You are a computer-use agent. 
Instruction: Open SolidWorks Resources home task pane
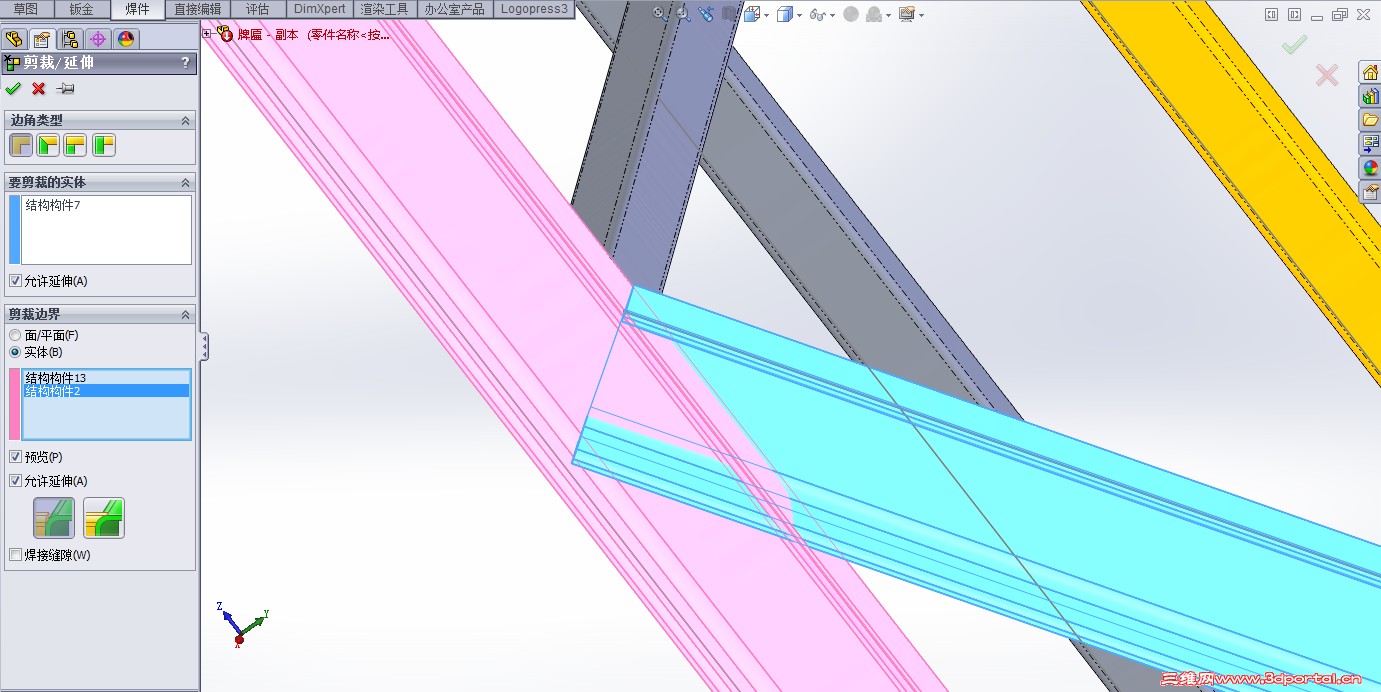[1369, 72]
